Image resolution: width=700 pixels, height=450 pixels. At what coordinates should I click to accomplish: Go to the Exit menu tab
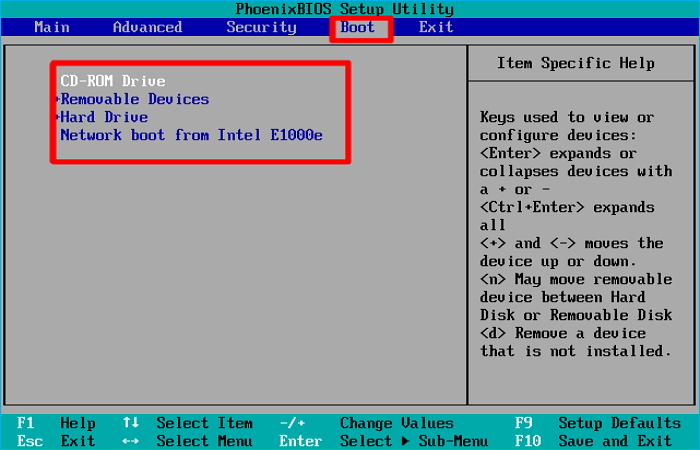click(x=436, y=27)
